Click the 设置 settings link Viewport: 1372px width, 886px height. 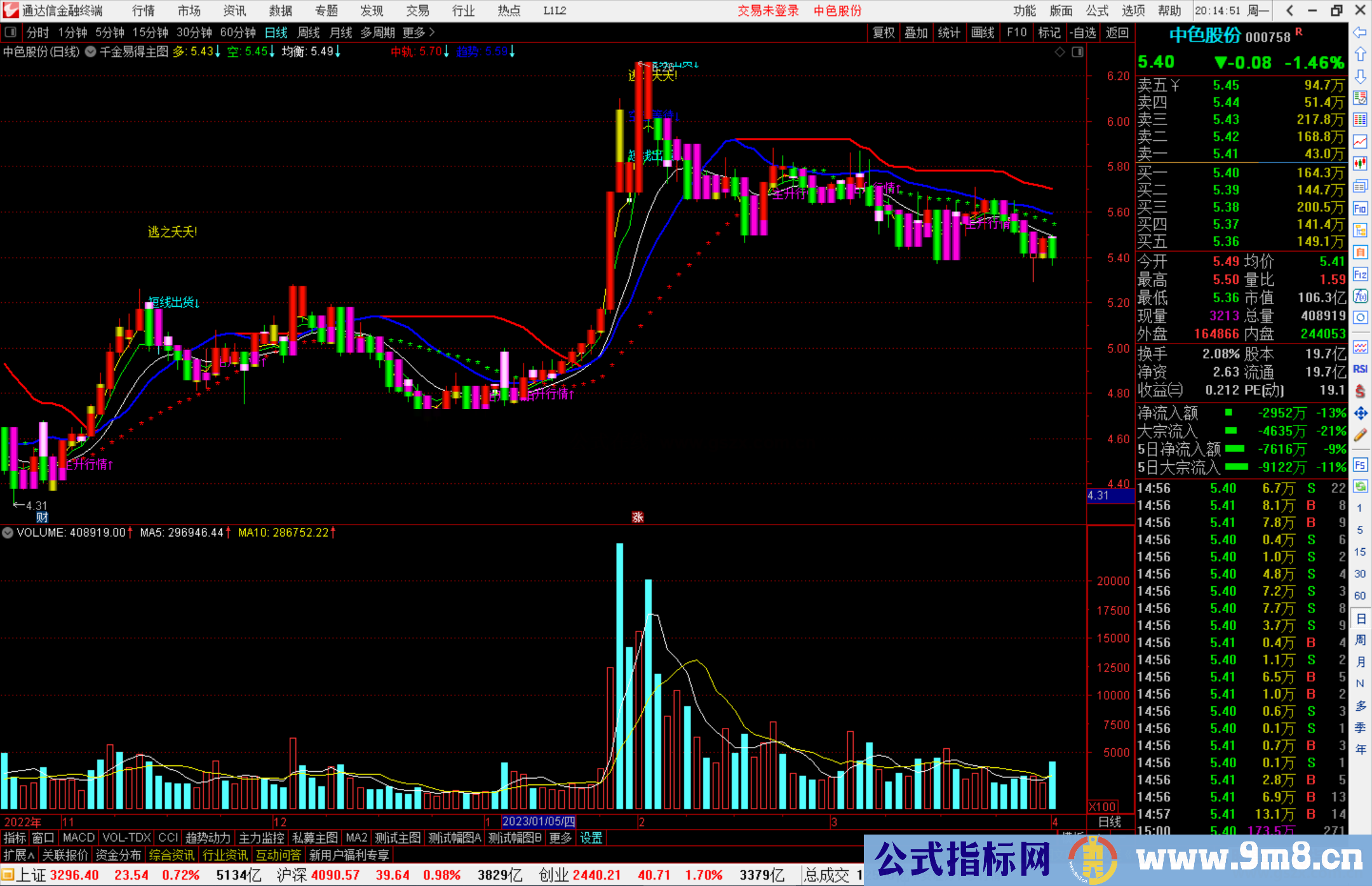tap(591, 838)
